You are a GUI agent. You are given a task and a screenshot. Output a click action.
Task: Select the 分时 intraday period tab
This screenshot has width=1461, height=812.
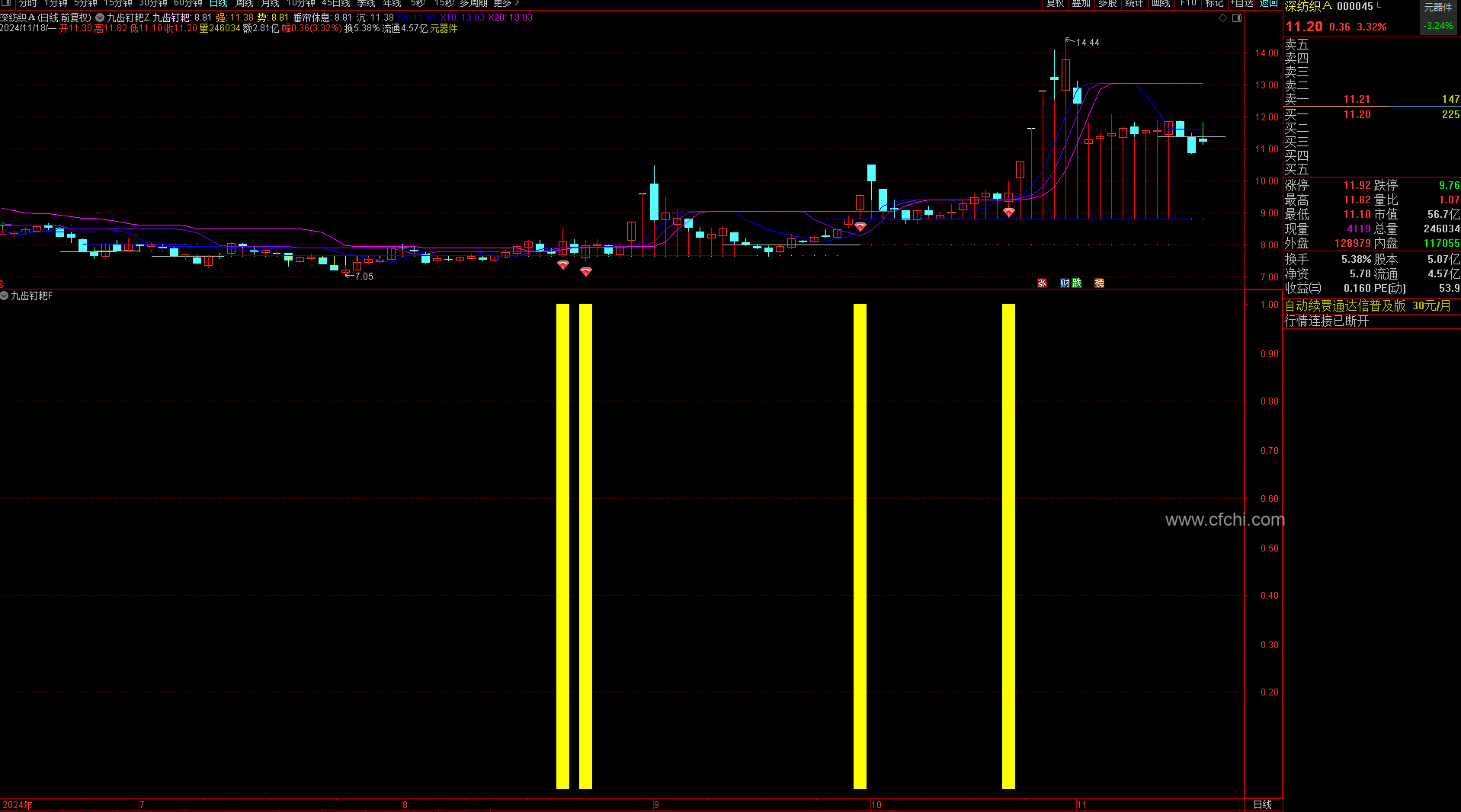point(28,4)
